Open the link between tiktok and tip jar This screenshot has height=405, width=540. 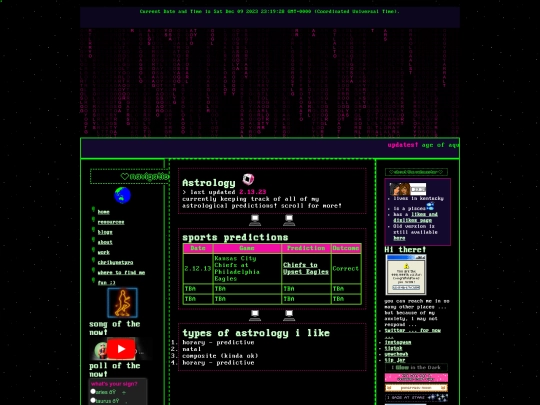396,354
